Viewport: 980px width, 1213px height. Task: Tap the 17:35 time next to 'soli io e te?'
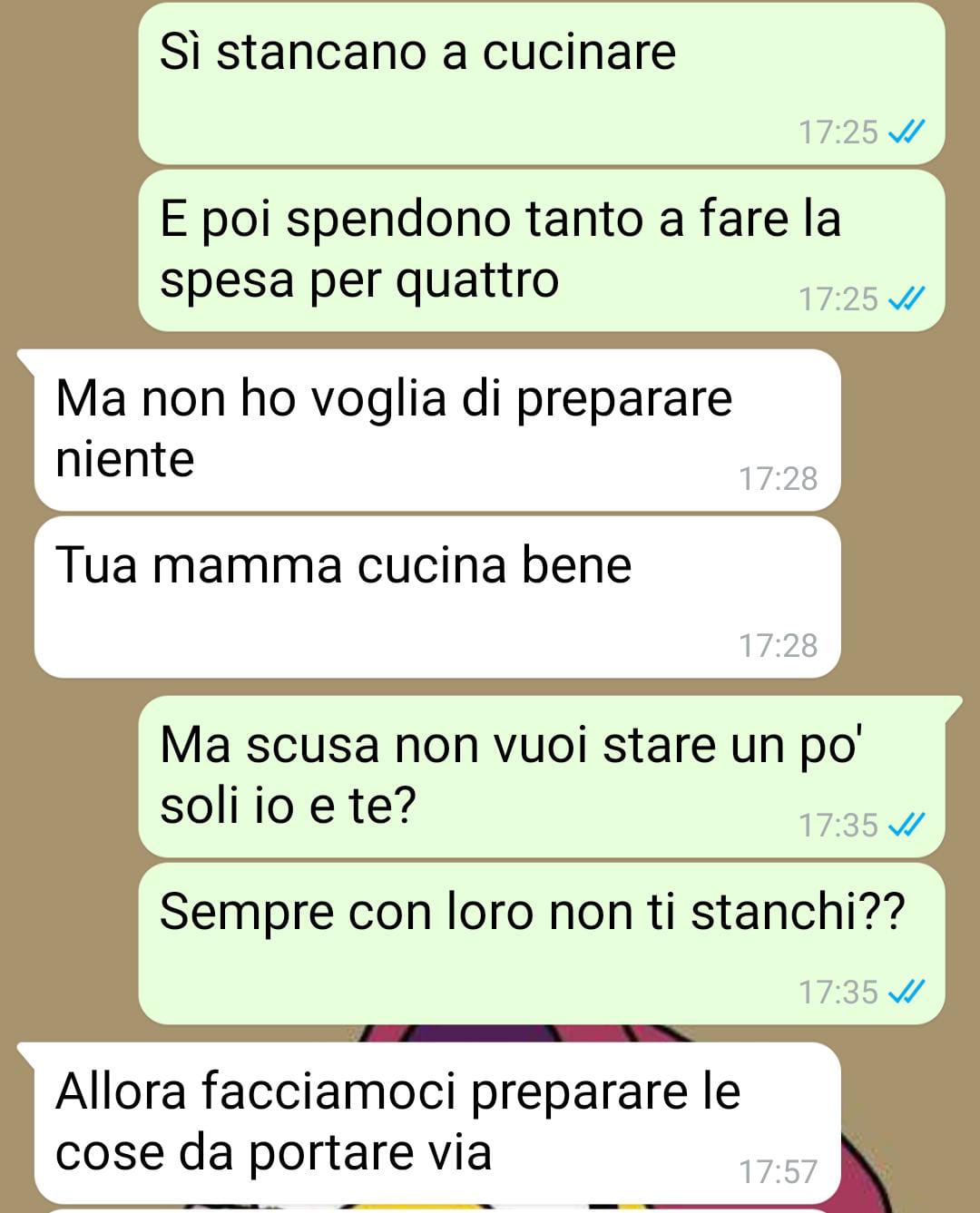coord(838,825)
